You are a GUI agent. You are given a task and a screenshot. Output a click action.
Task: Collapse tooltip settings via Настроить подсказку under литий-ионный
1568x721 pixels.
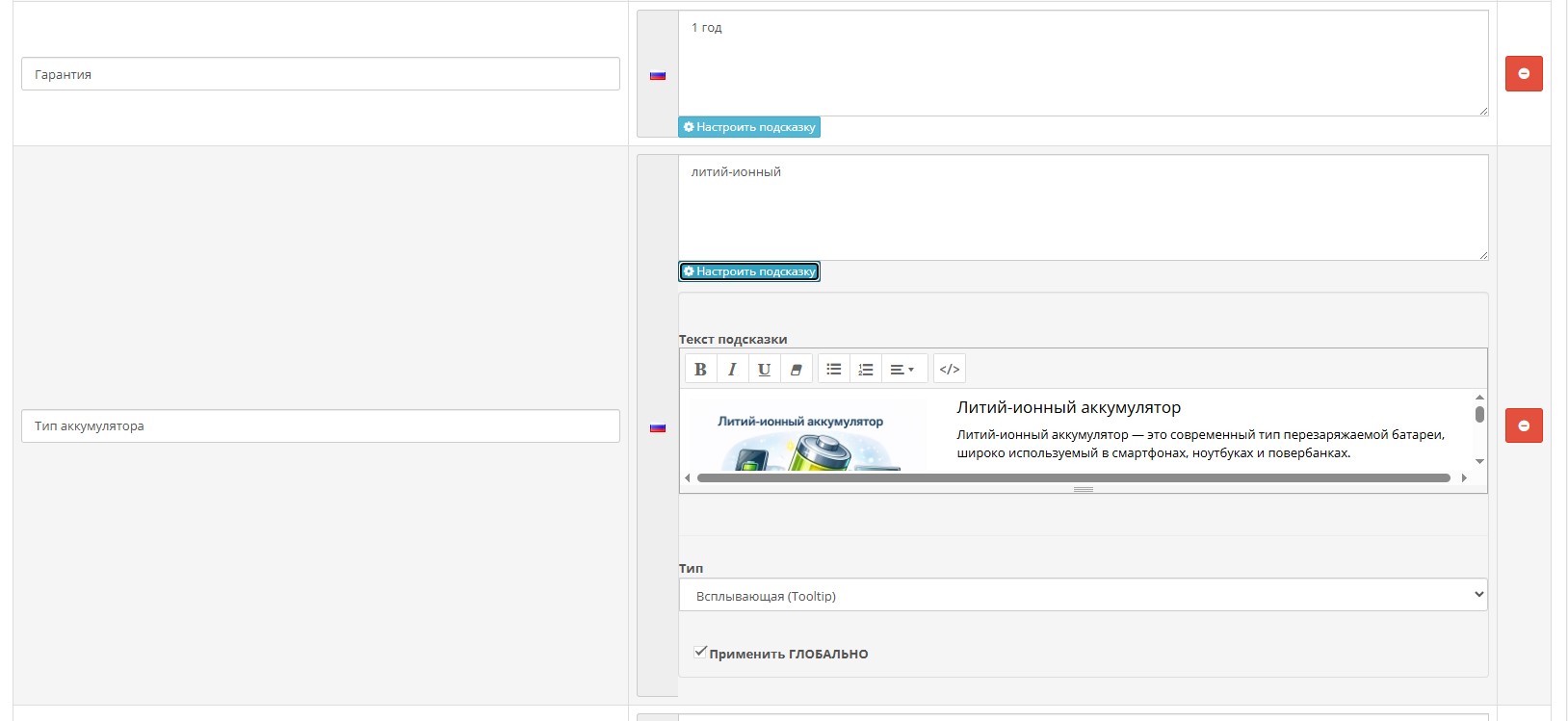click(x=749, y=271)
